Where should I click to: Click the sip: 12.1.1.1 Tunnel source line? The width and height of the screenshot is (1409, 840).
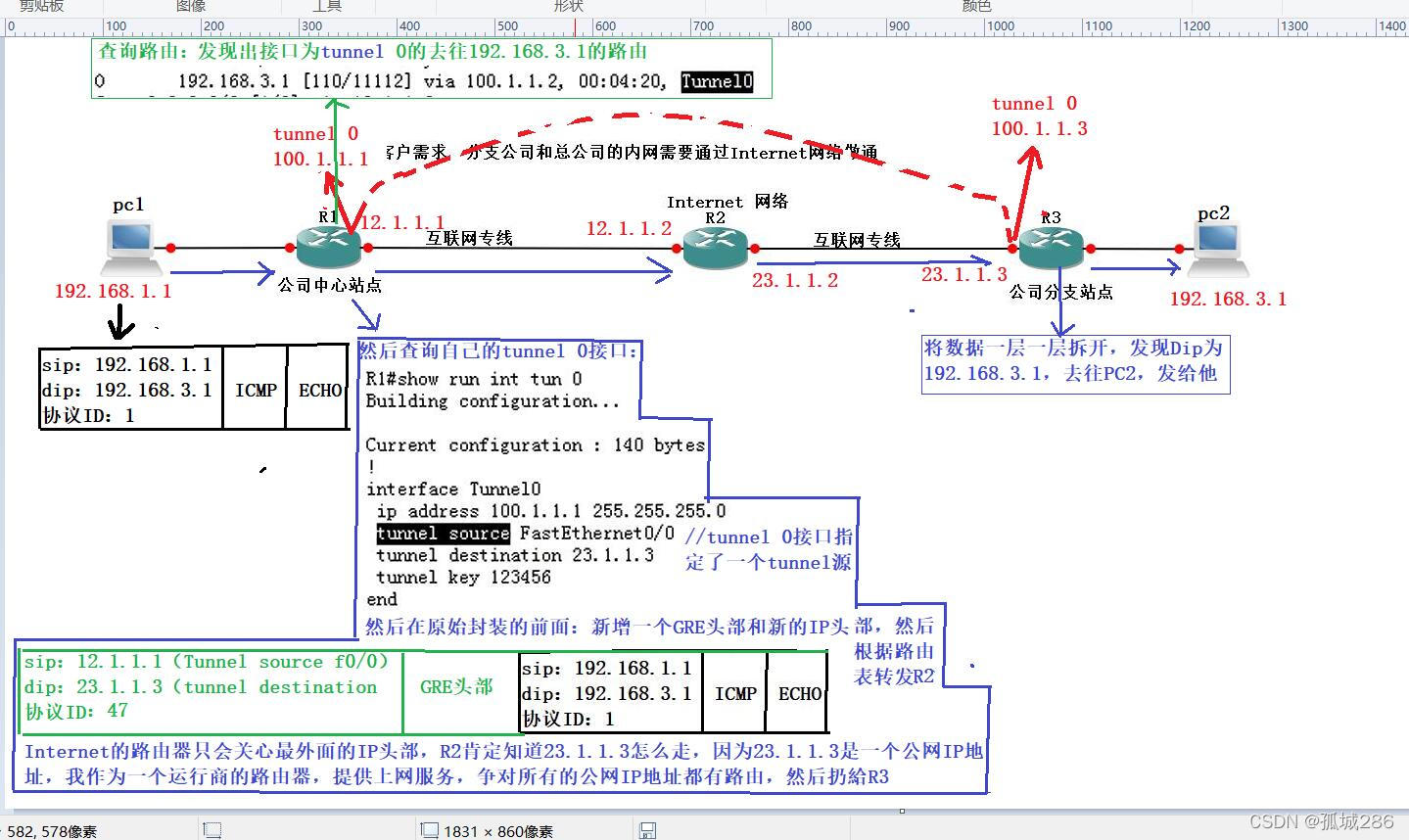[207, 662]
